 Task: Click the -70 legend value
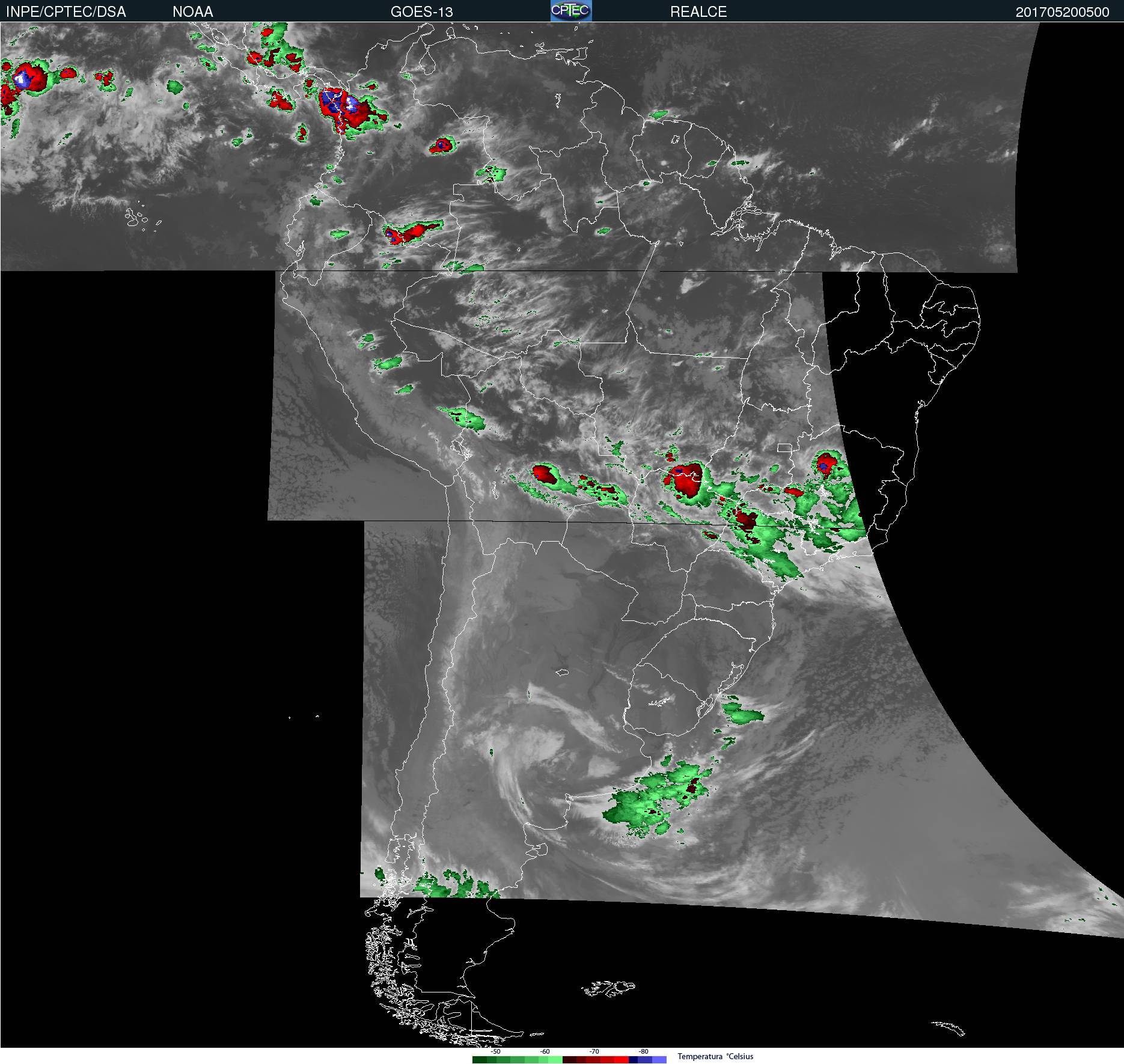coord(594,1051)
